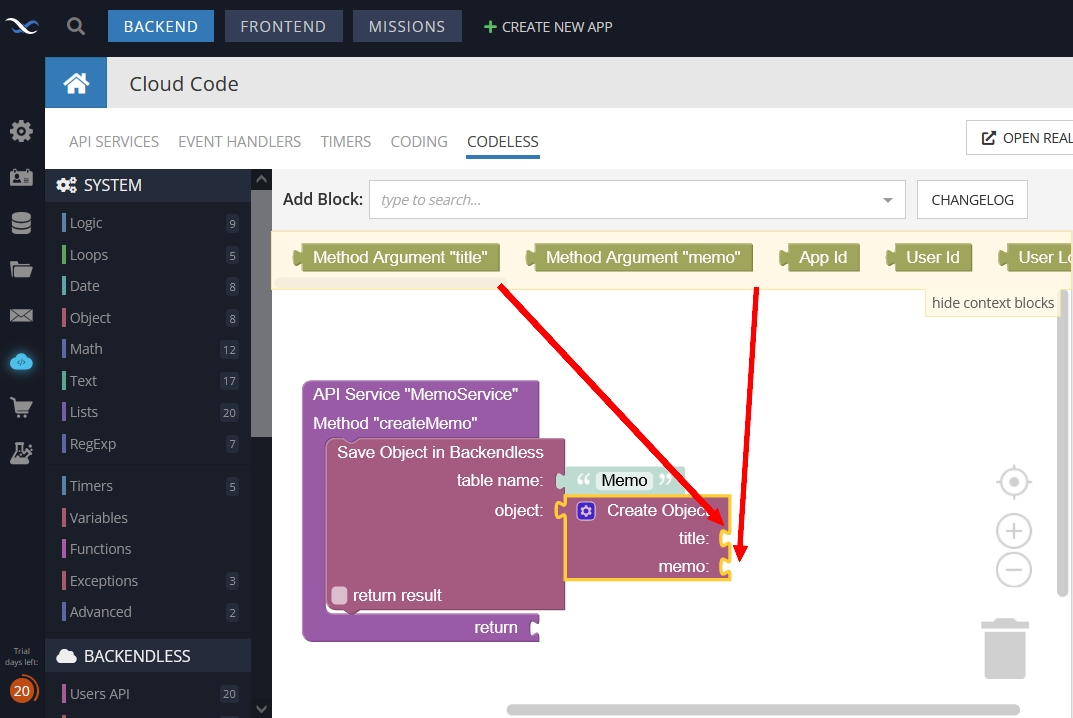
Task: Select the Cloud Code cloud icon in the sidebar
Action: 21,361
